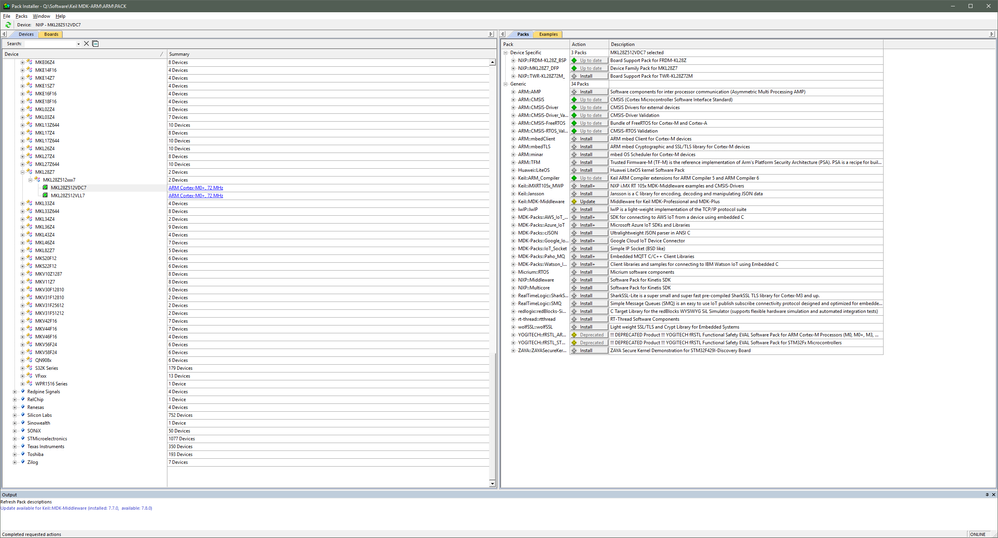Click the Pack Installer title bar icon

pyautogui.click(x=6, y=6)
